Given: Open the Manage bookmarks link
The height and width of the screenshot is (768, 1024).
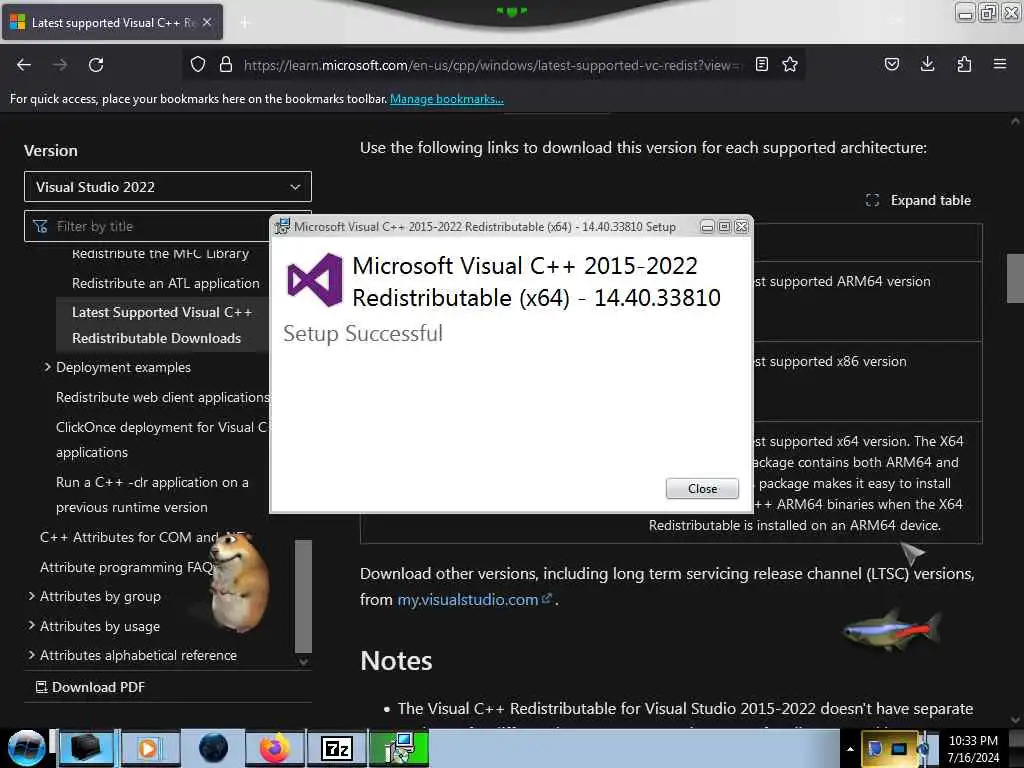Looking at the screenshot, I should tap(447, 99).
